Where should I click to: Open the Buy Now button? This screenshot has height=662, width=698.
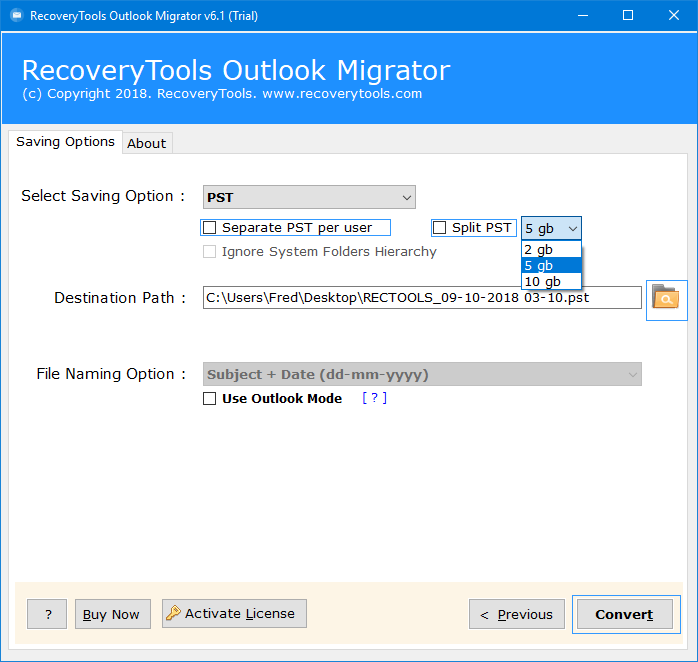(113, 614)
